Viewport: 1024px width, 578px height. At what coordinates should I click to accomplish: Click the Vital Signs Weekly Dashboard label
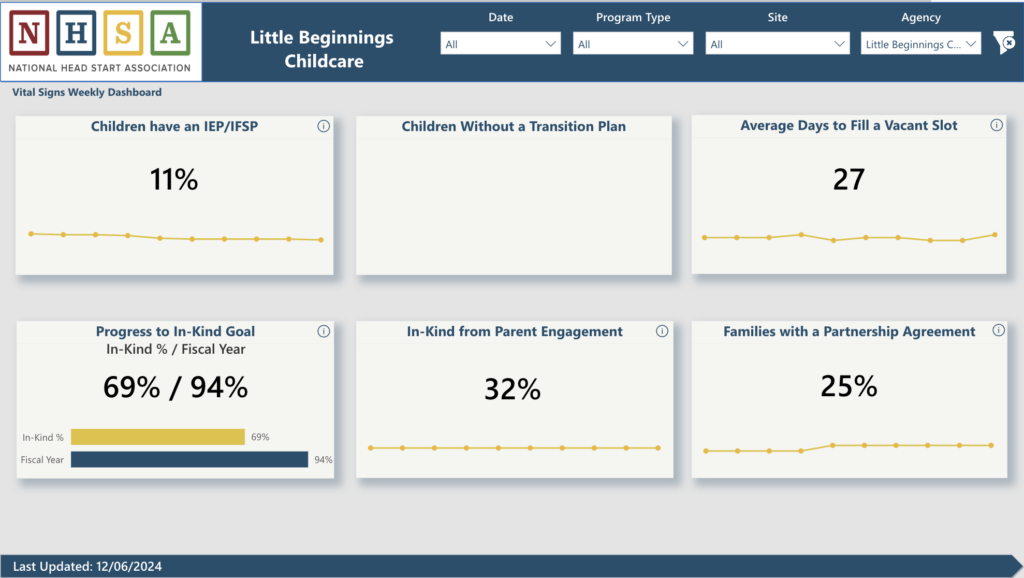(87, 93)
